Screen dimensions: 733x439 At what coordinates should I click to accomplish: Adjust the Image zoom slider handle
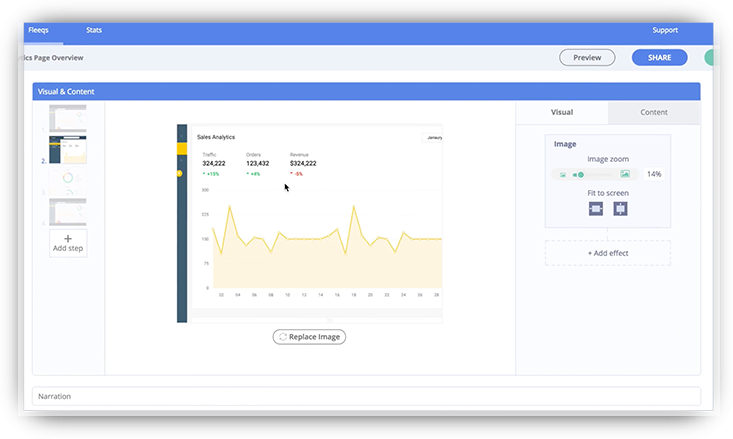click(580, 175)
